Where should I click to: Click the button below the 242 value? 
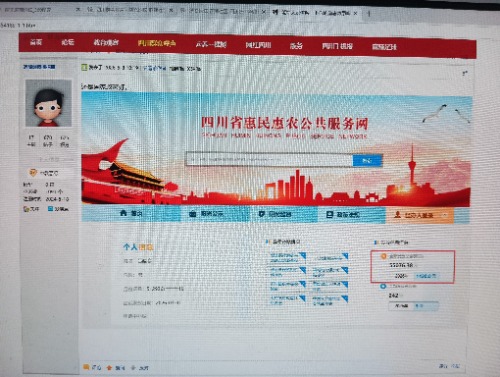click(x=413, y=306)
